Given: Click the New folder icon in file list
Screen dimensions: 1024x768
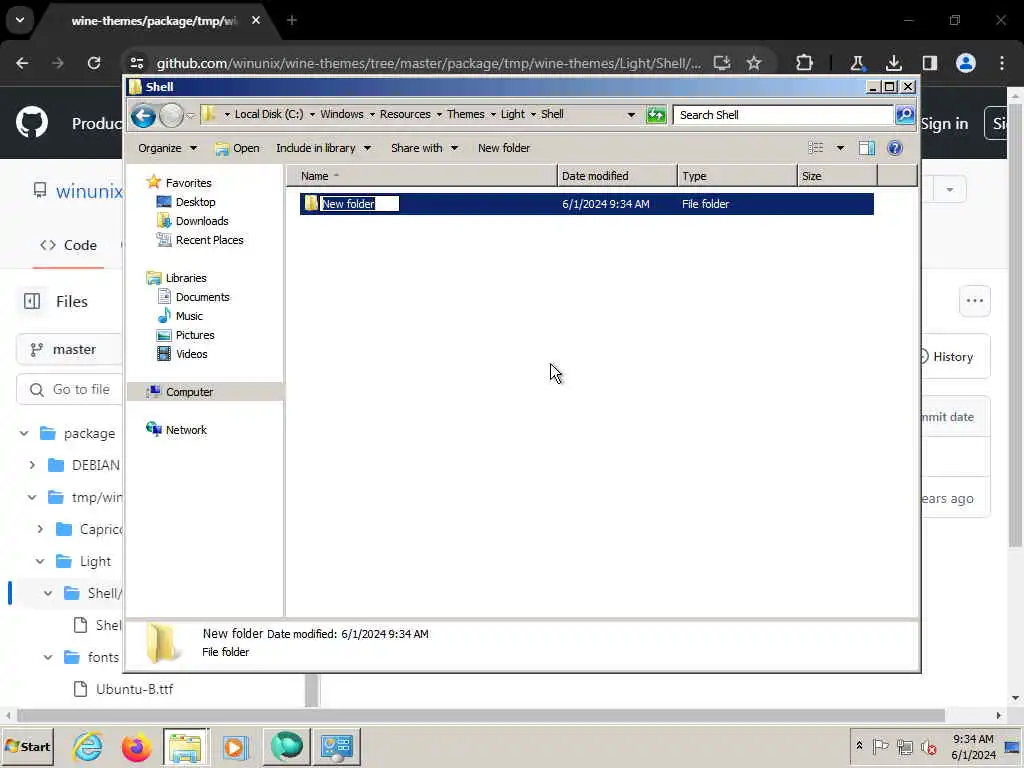Looking at the screenshot, I should pyautogui.click(x=312, y=203).
